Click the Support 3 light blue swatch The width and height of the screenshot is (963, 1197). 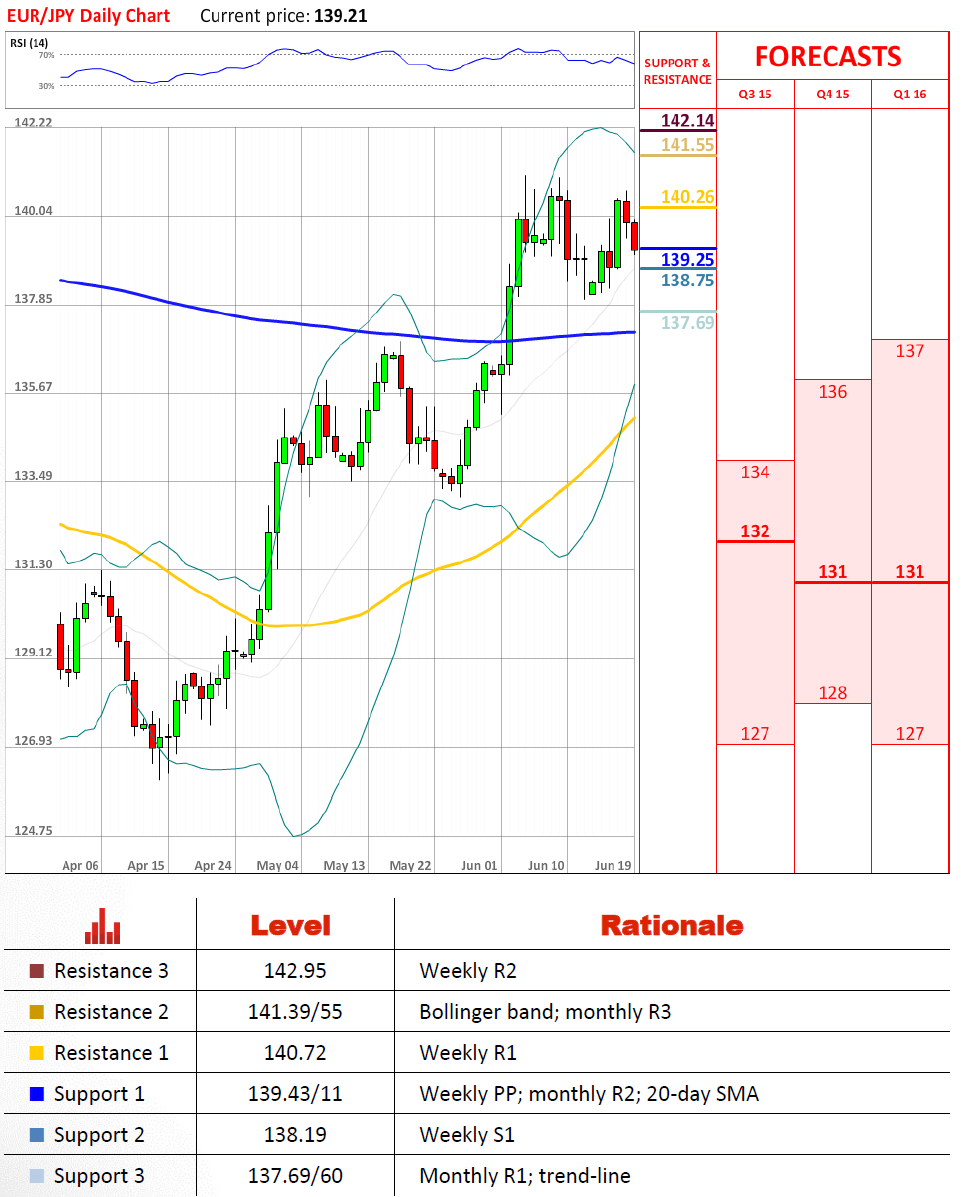pyautogui.click(x=37, y=1176)
